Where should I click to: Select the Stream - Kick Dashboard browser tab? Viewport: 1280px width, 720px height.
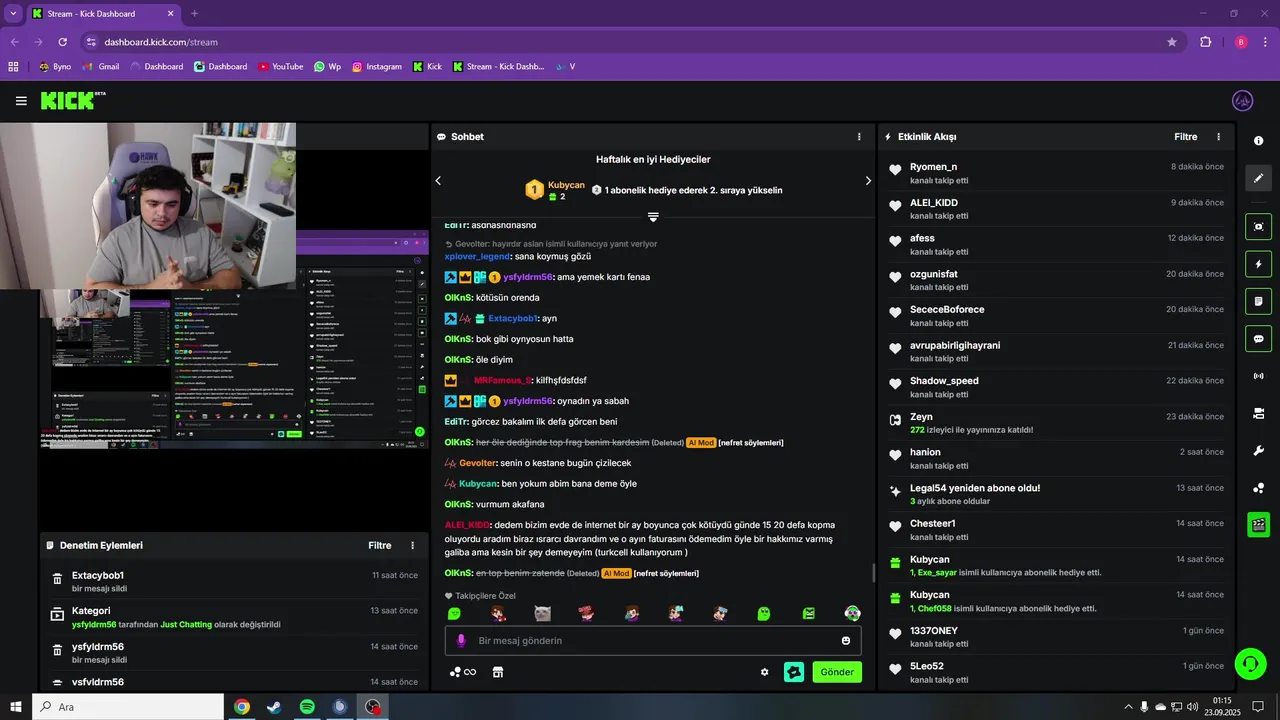tap(103, 13)
